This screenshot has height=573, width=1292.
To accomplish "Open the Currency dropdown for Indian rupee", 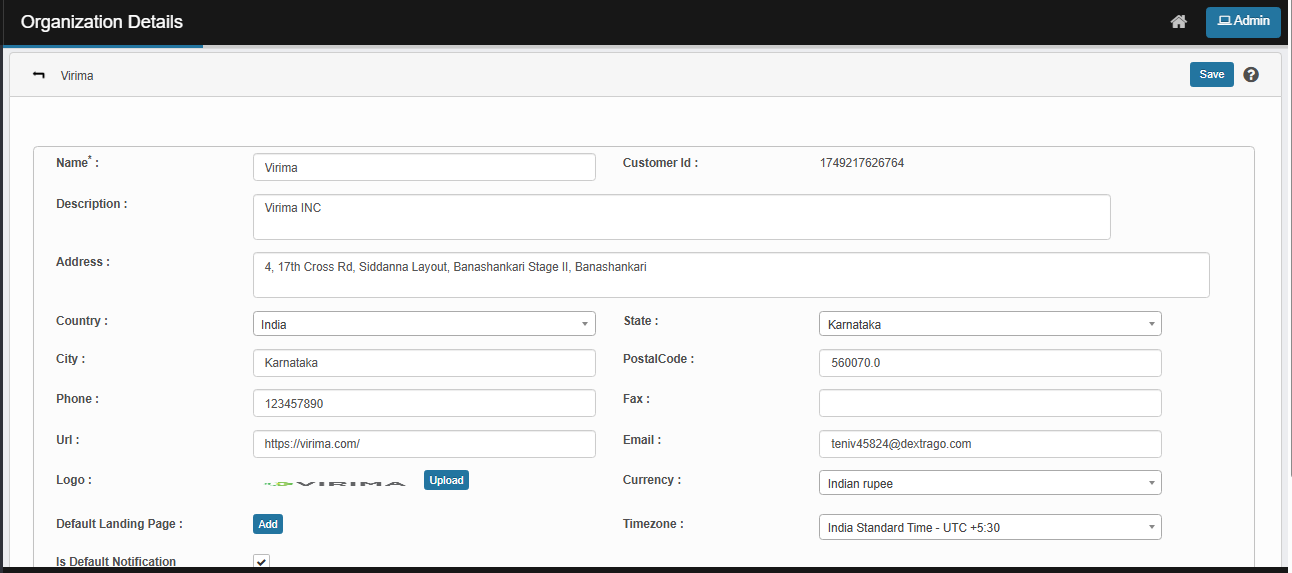I will point(989,483).
